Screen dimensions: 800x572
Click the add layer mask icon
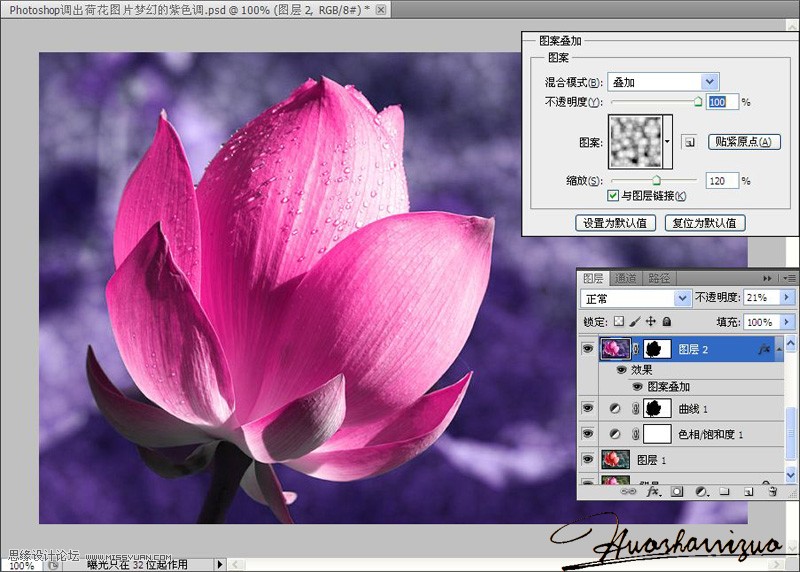pos(677,491)
